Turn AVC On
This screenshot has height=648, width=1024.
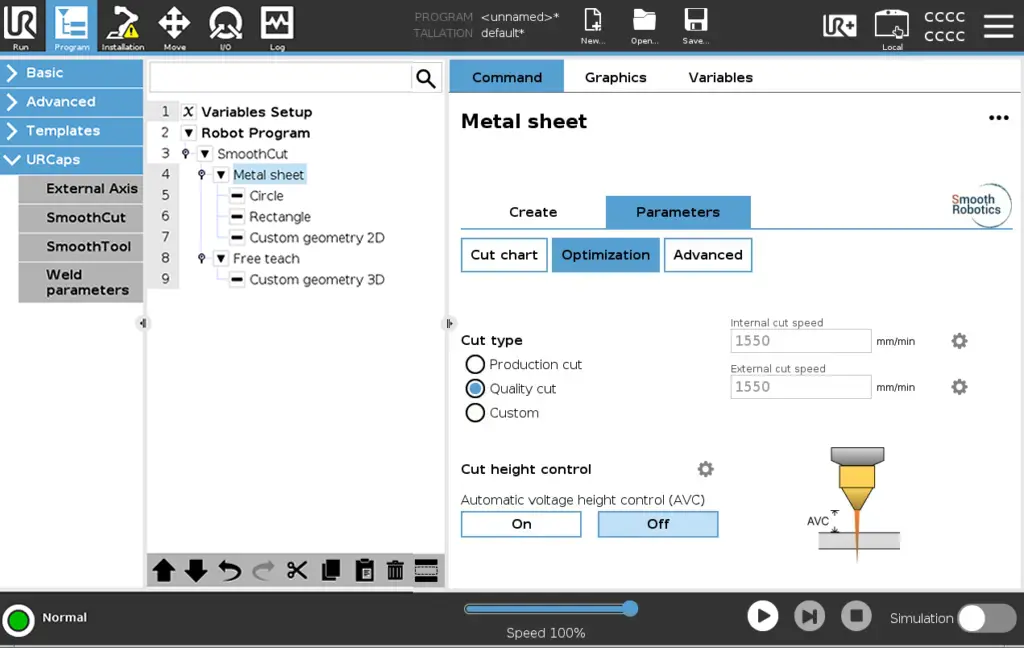521,524
